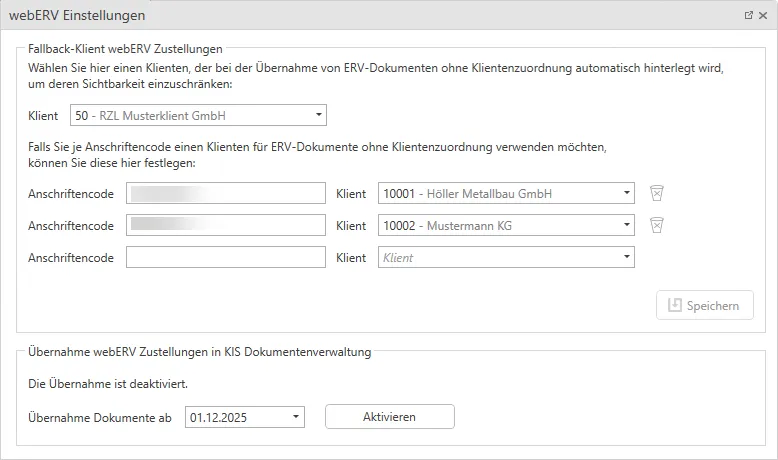This screenshot has width=778, height=460.
Task: Click the 'Übernahme Dokumente ab' label
Action: [x=100, y=417]
